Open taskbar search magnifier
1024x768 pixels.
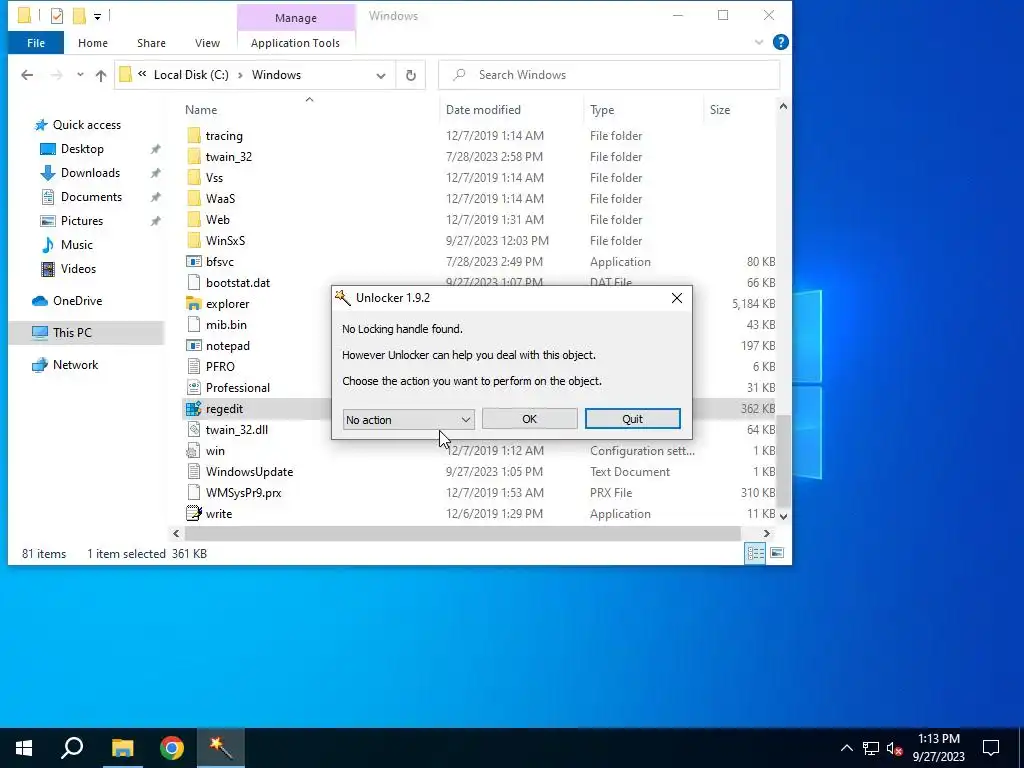[72, 748]
